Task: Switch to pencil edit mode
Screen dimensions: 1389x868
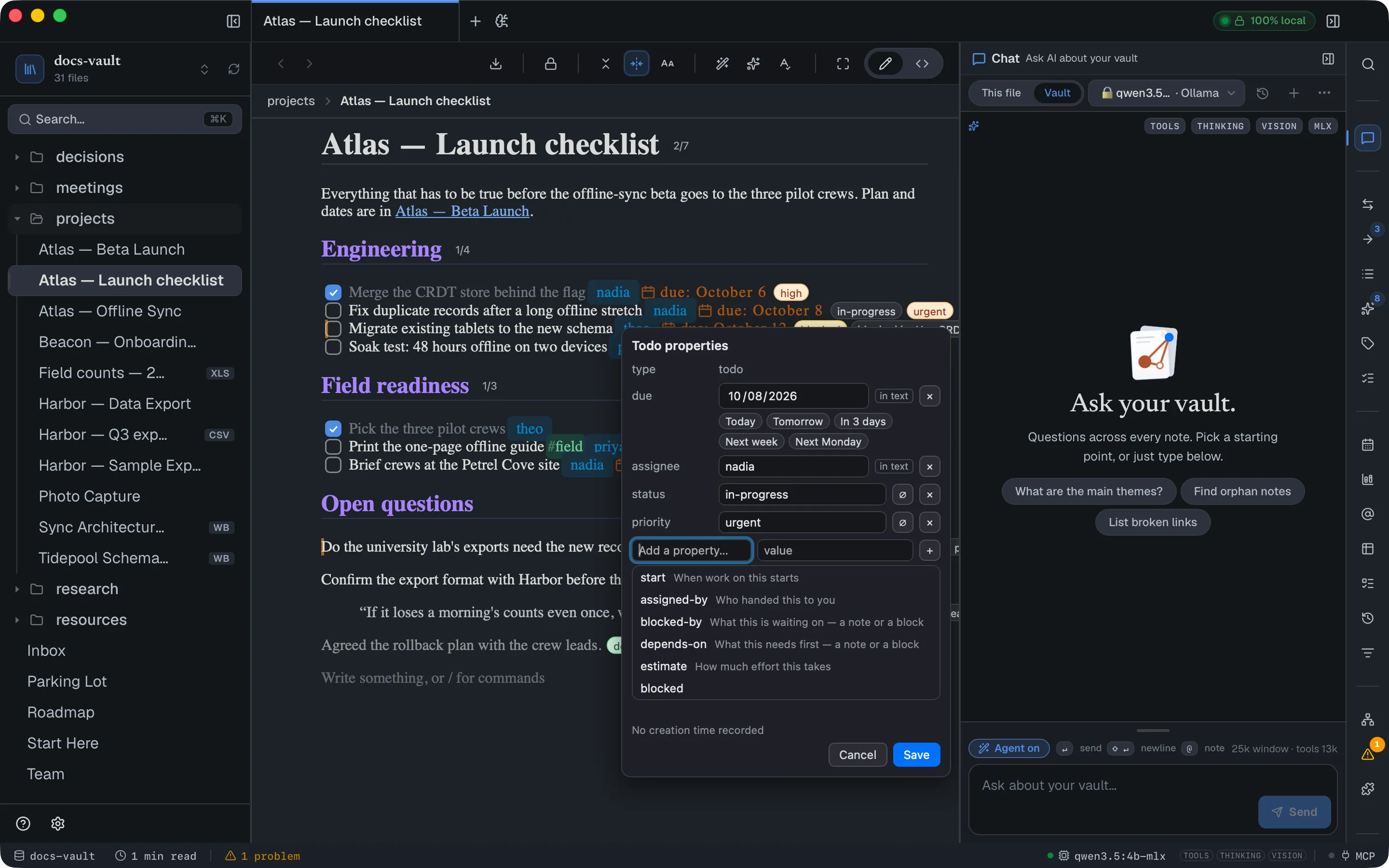Action: point(885,64)
